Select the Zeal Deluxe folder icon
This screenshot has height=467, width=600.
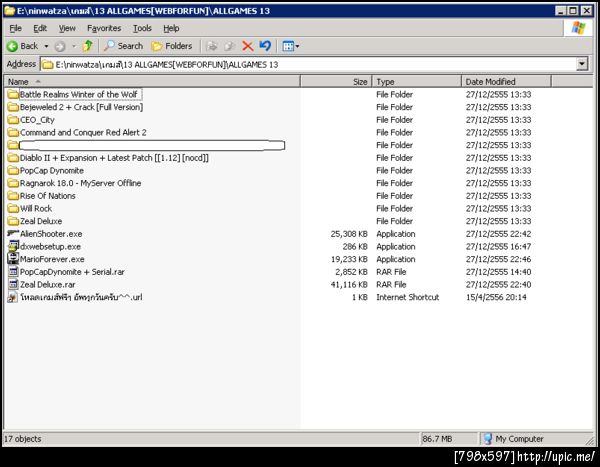coord(13,221)
